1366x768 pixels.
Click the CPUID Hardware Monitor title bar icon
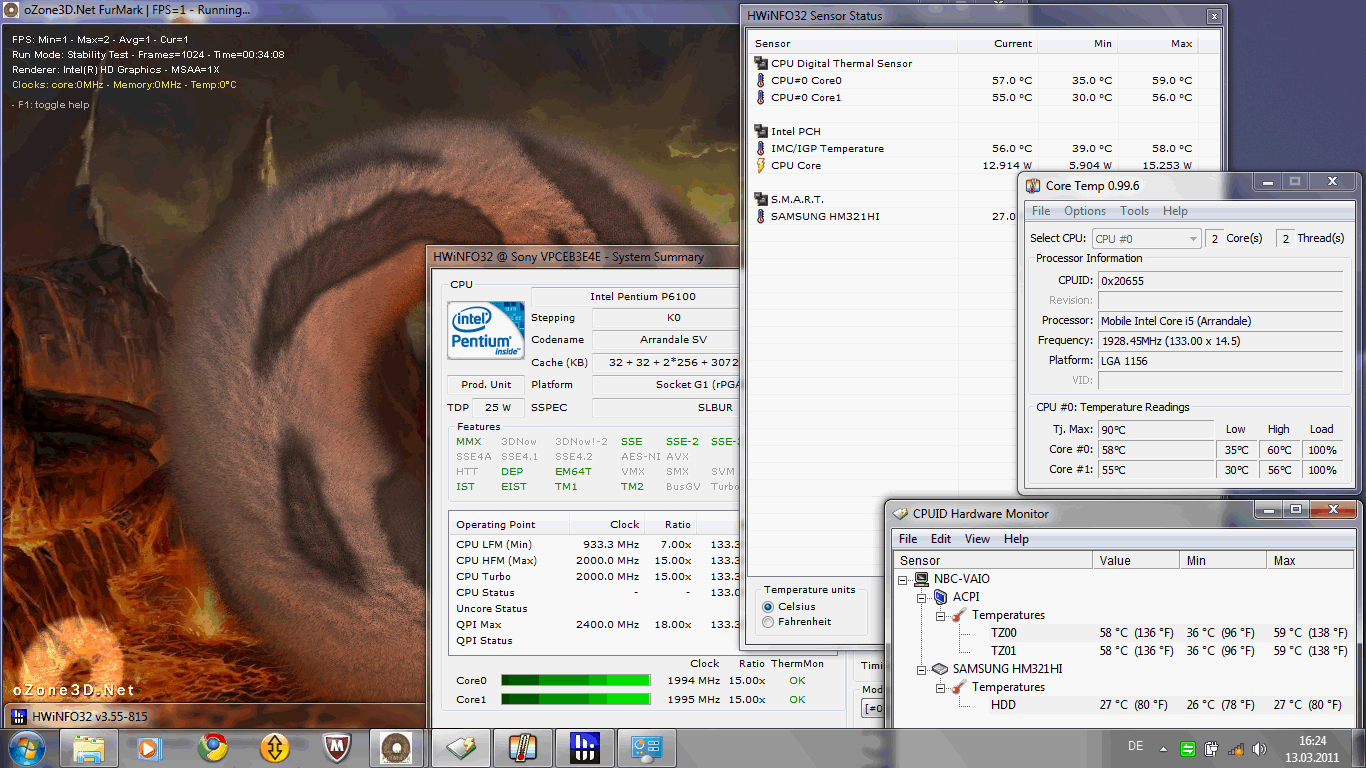point(900,514)
